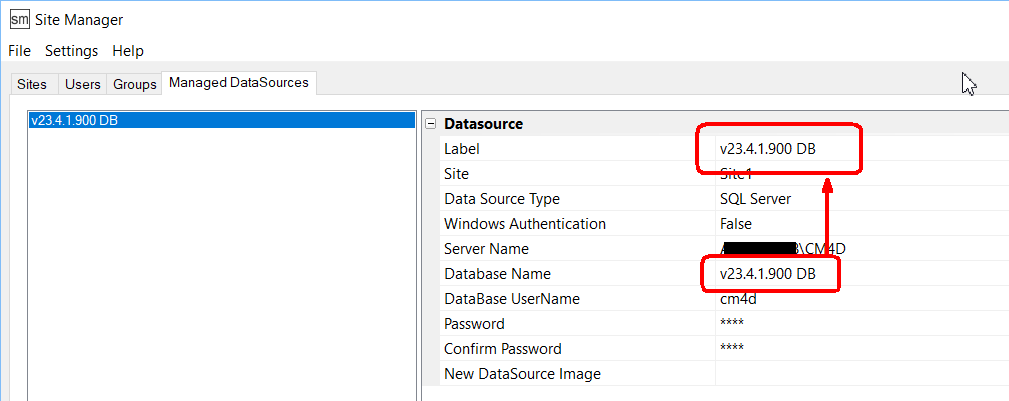
Task: Open the File menu
Action: 19,50
